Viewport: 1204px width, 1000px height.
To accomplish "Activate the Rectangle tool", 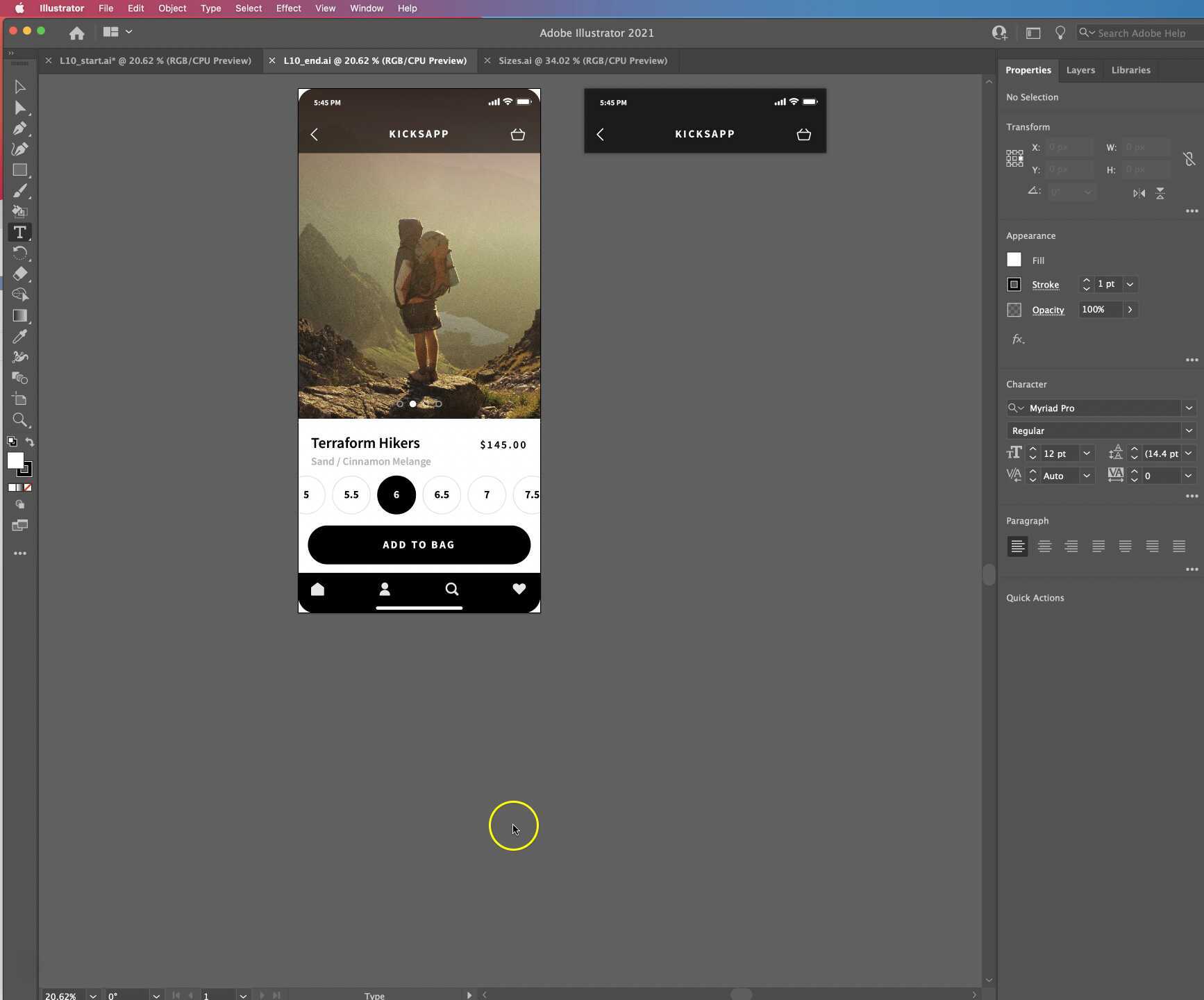I will coord(20,170).
